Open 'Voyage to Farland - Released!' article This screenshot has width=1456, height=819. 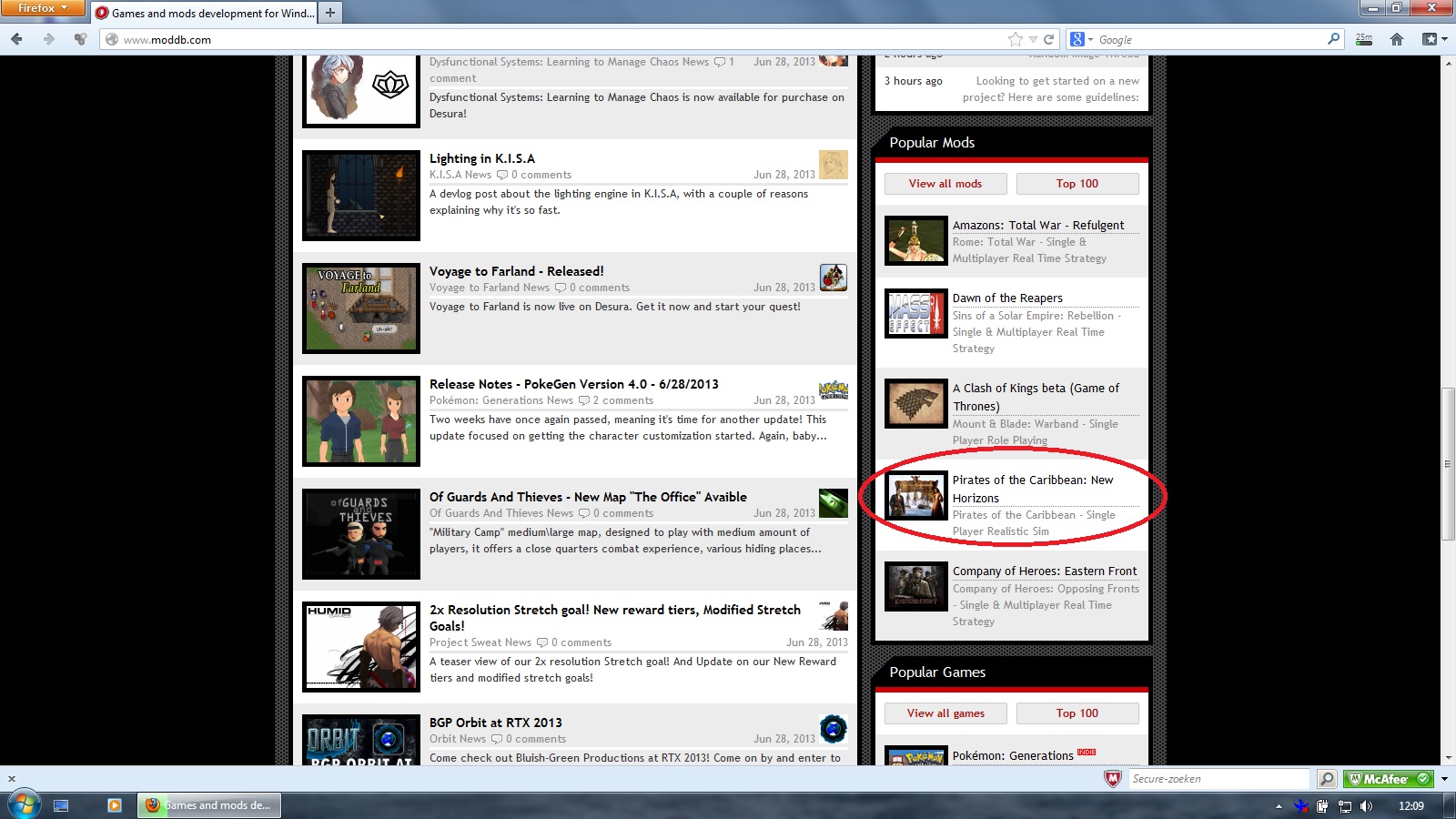(x=516, y=271)
